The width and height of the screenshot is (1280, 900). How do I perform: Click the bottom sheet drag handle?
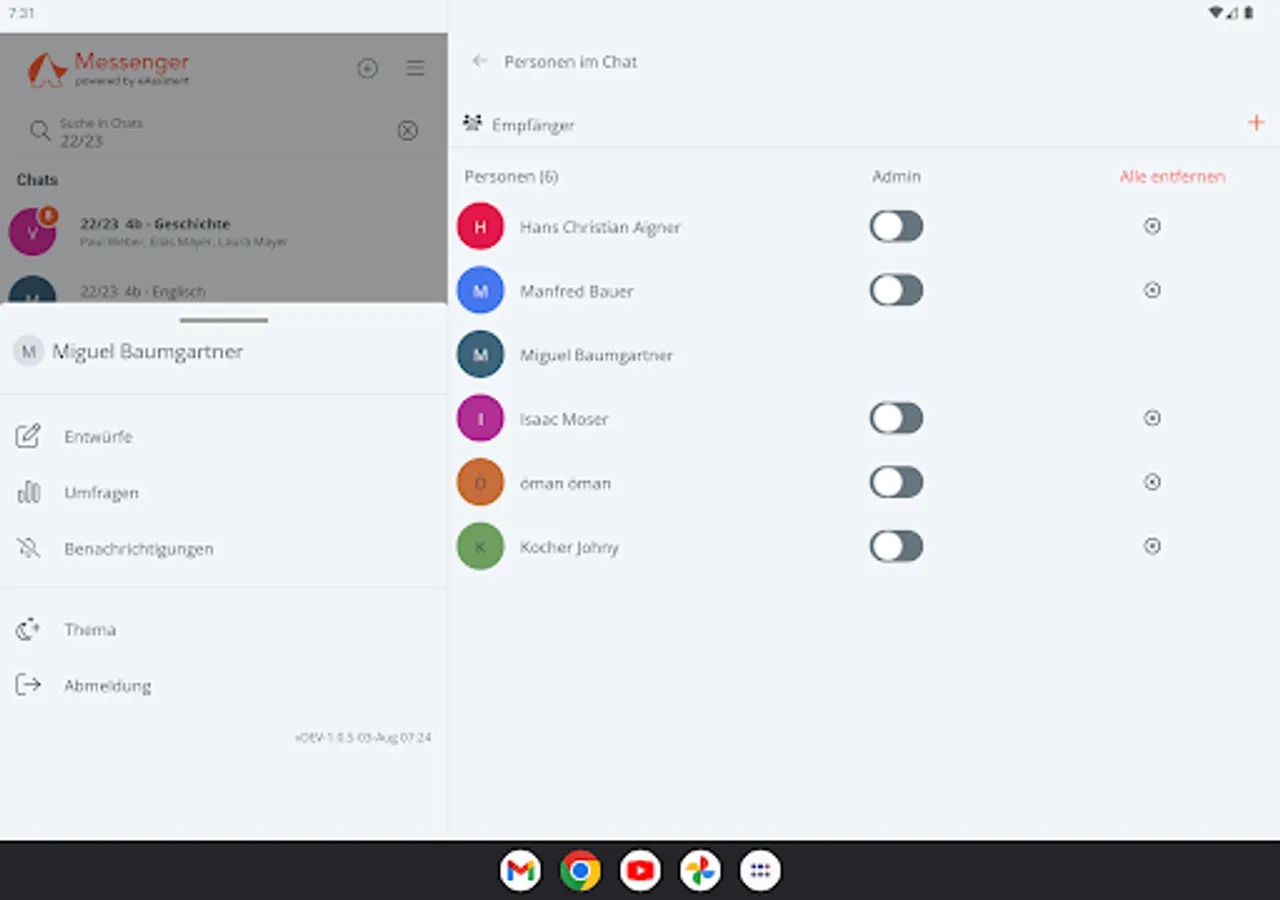point(224,320)
